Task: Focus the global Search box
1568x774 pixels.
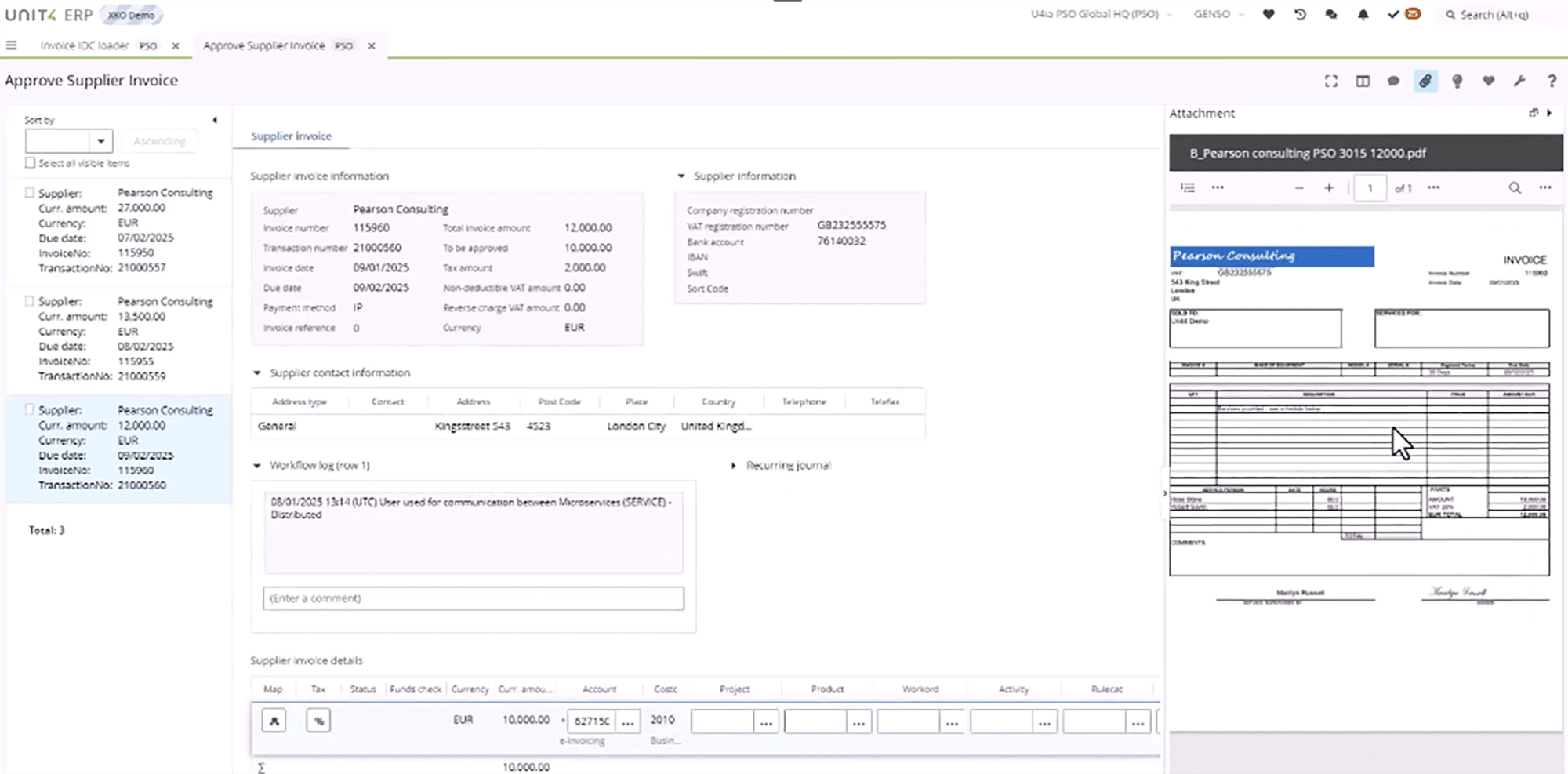Action: click(x=1494, y=14)
